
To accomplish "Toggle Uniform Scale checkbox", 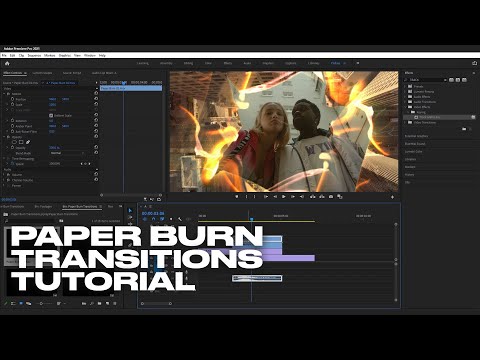I will 51,115.
